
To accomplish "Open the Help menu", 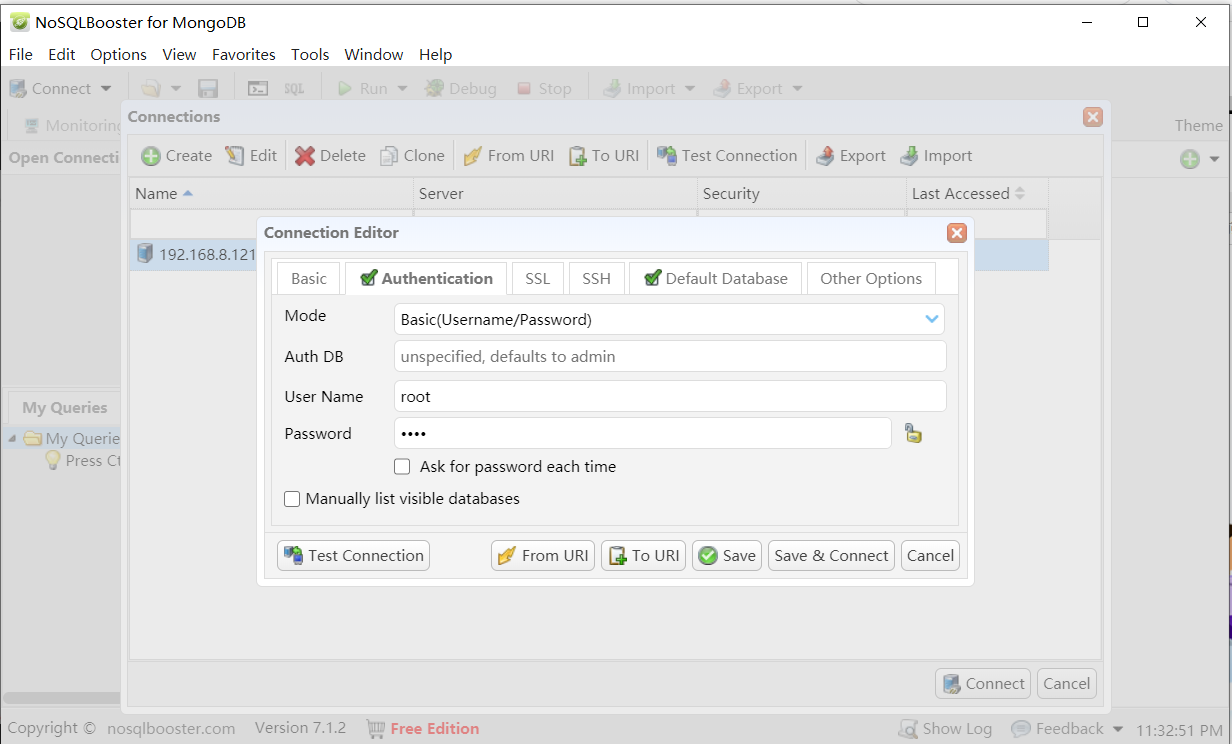I will pyautogui.click(x=436, y=55).
